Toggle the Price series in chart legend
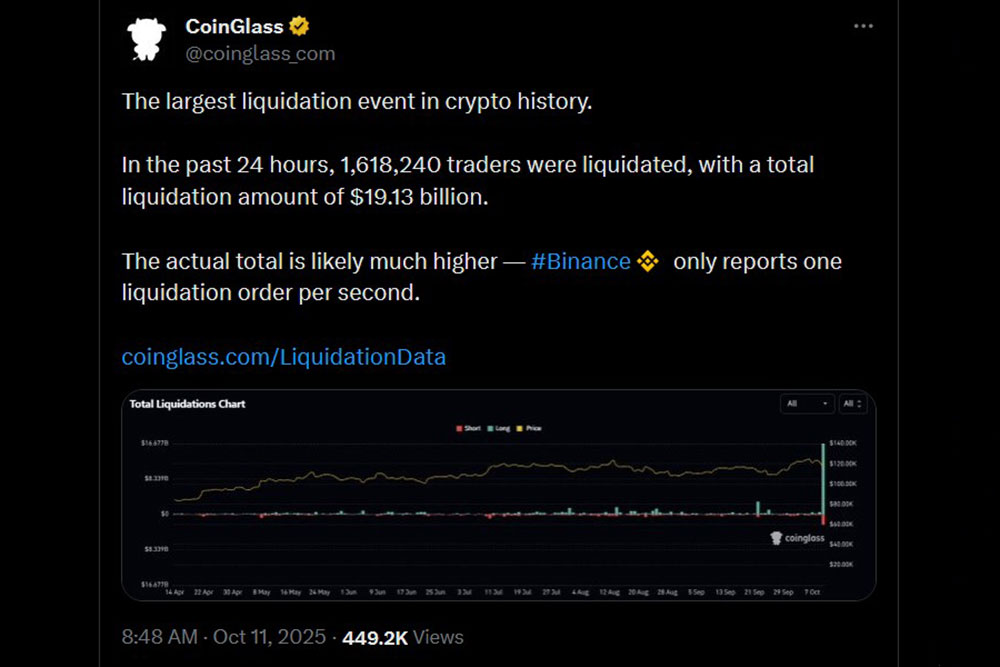1000x667 pixels. tap(532, 428)
